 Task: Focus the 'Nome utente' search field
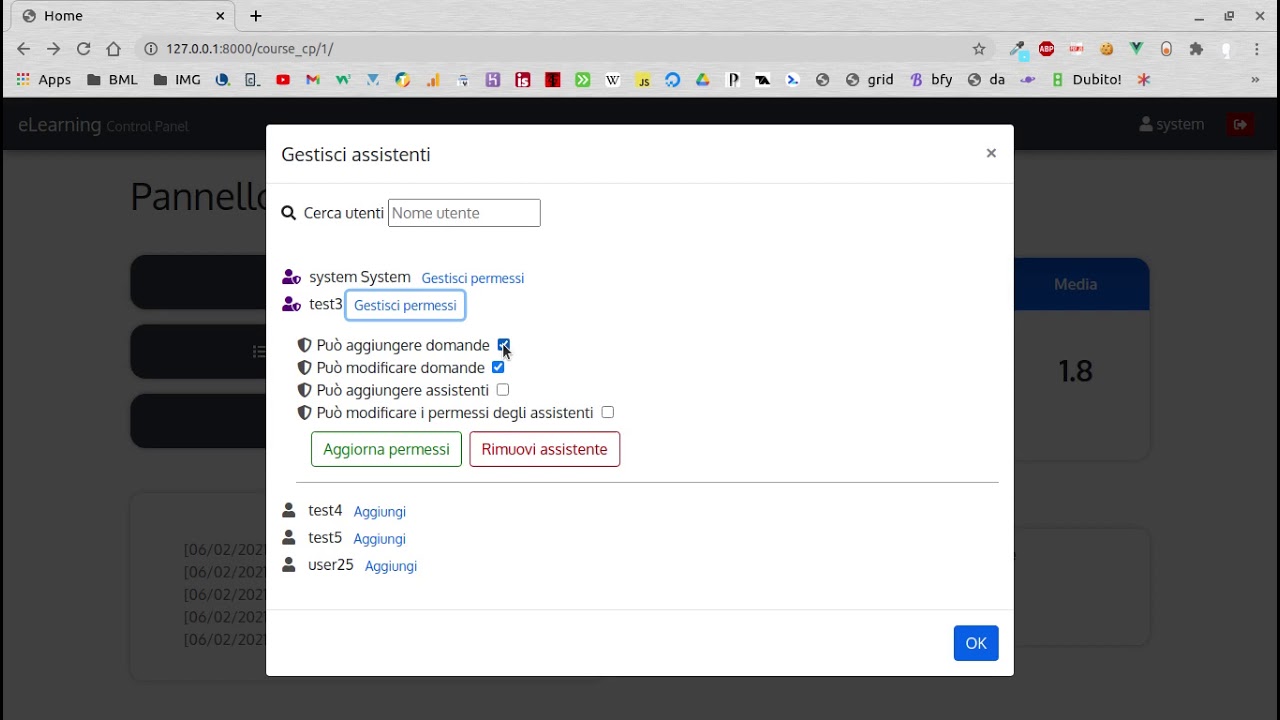click(x=464, y=213)
